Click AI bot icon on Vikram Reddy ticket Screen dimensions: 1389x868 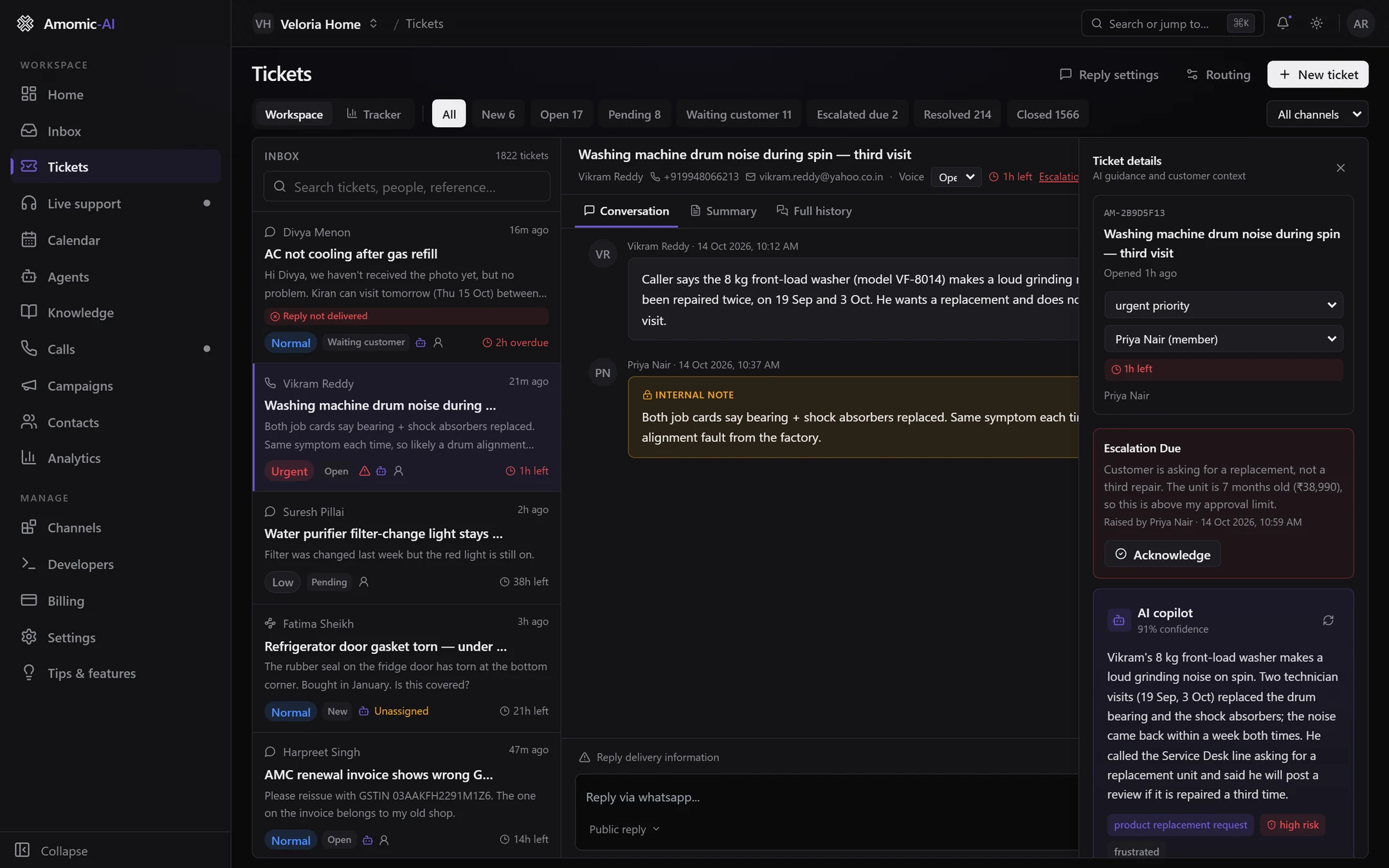(x=381, y=471)
